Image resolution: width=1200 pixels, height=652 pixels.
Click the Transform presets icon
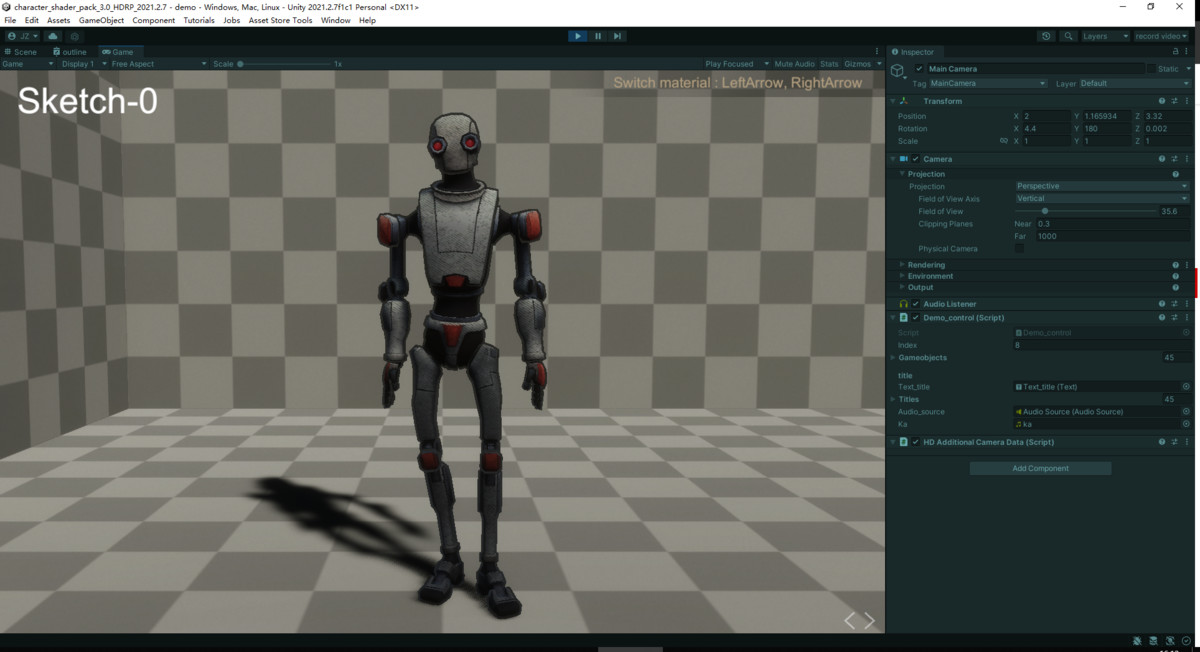[x=1174, y=101]
